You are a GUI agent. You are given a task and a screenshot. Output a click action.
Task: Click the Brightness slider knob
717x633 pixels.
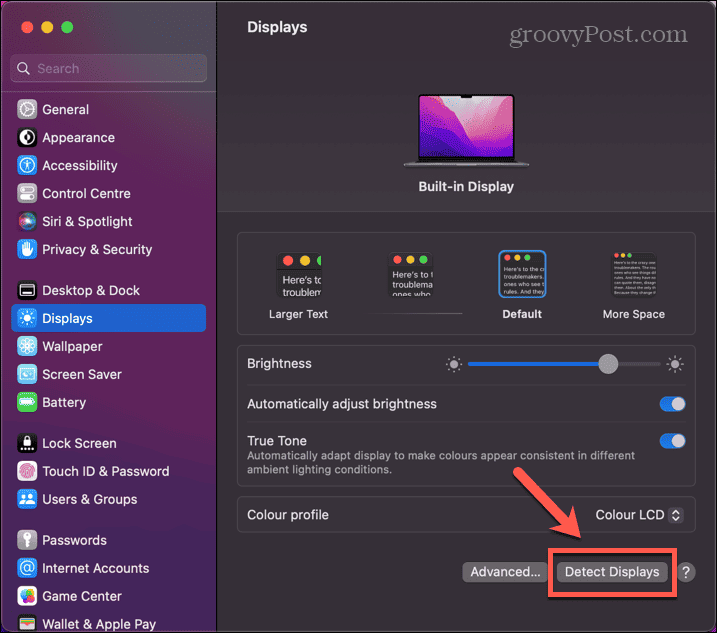coord(608,364)
